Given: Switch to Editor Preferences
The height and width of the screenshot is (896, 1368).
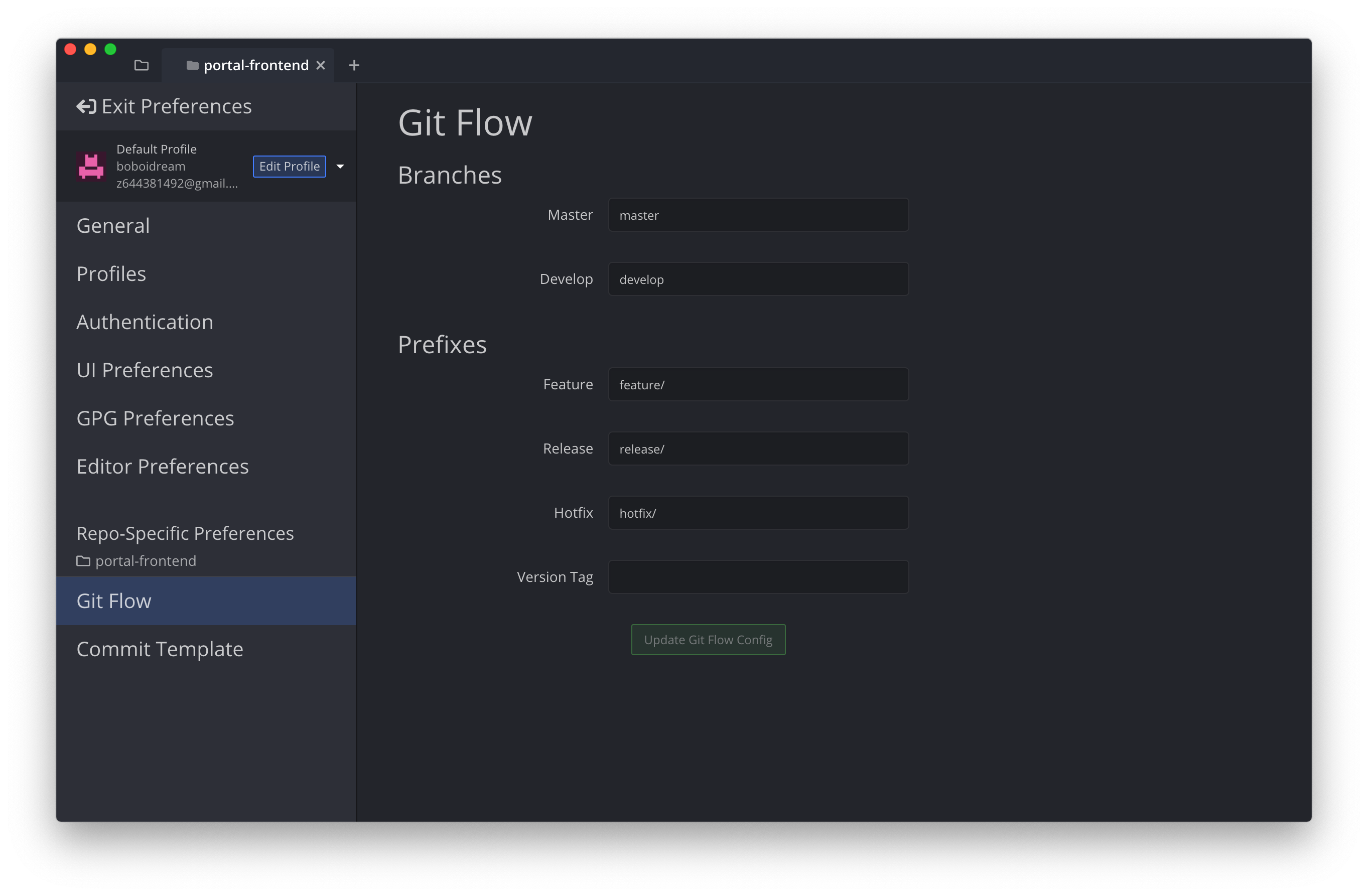Looking at the screenshot, I should (x=163, y=467).
